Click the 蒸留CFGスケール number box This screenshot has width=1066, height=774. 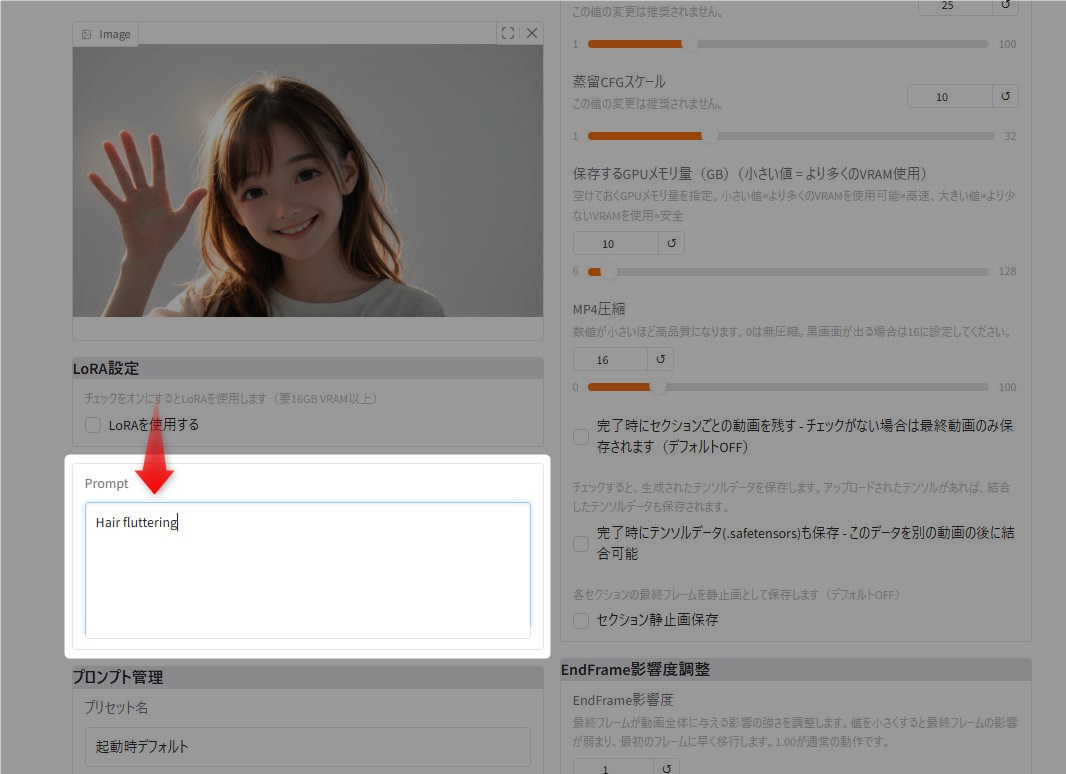948,97
